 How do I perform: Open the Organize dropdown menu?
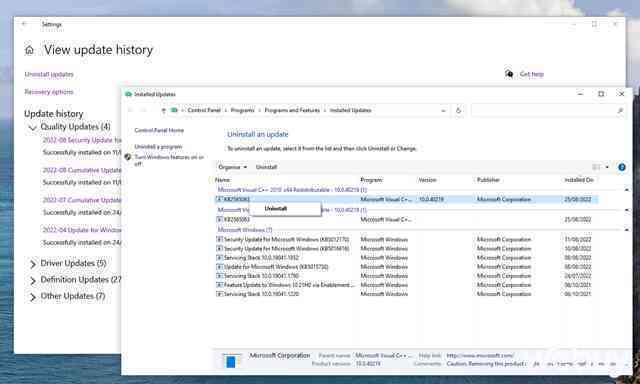coord(233,167)
